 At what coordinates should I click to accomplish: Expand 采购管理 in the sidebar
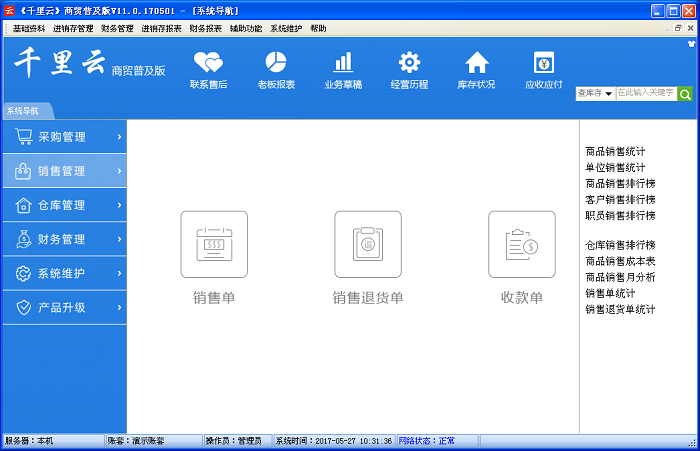point(64,136)
